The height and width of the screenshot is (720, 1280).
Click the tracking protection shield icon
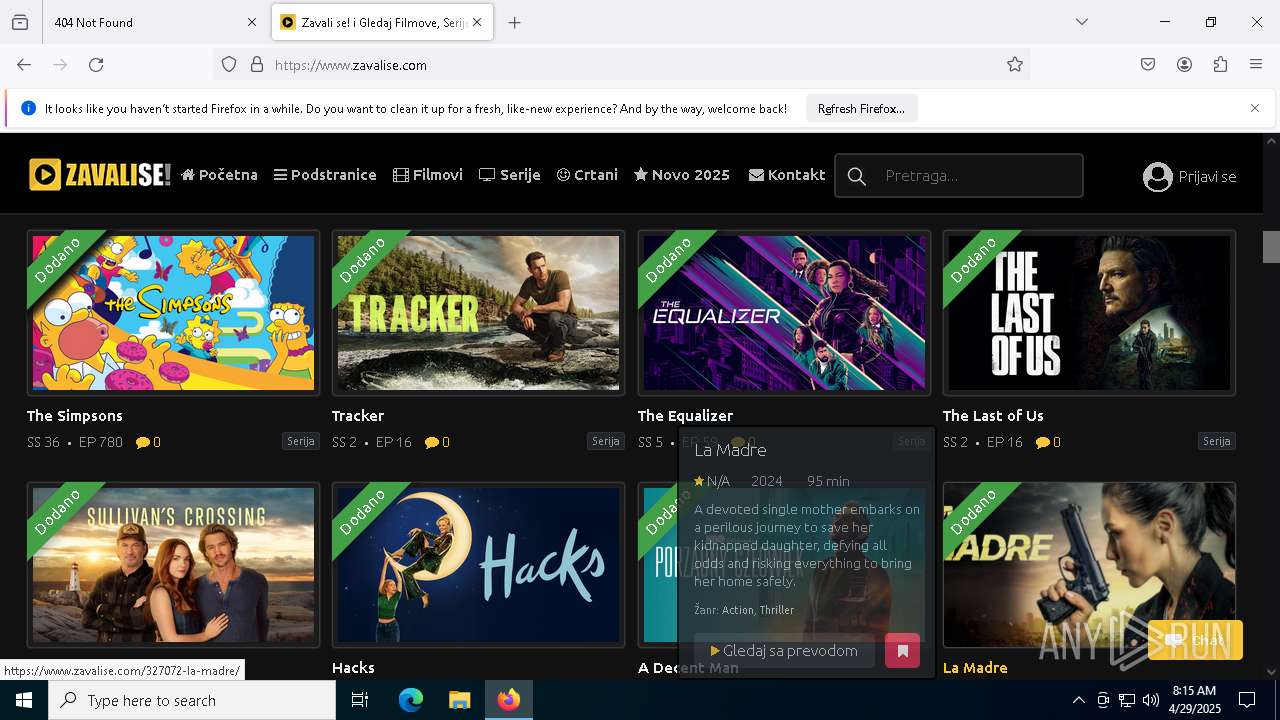(229, 65)
